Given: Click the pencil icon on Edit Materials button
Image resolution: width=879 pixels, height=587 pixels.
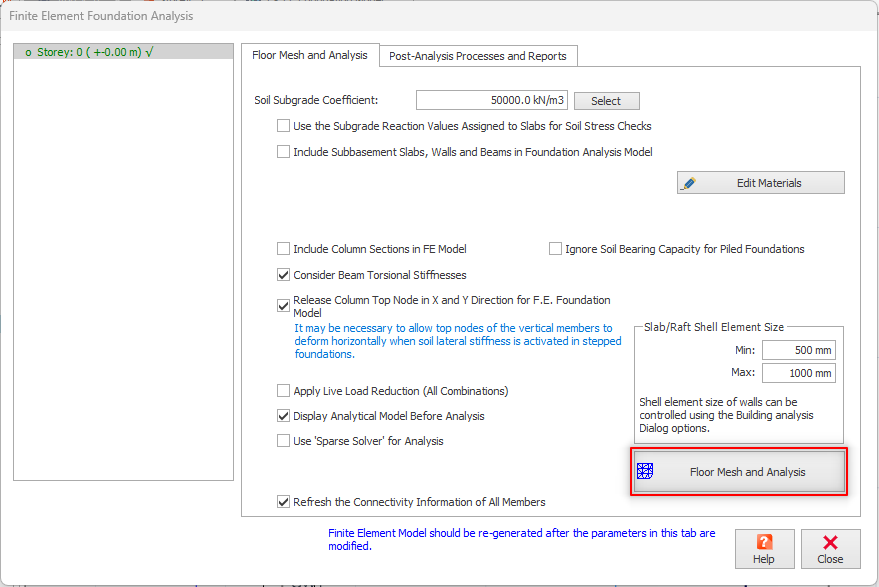Looking at the screenshot, I should (688, 183).
